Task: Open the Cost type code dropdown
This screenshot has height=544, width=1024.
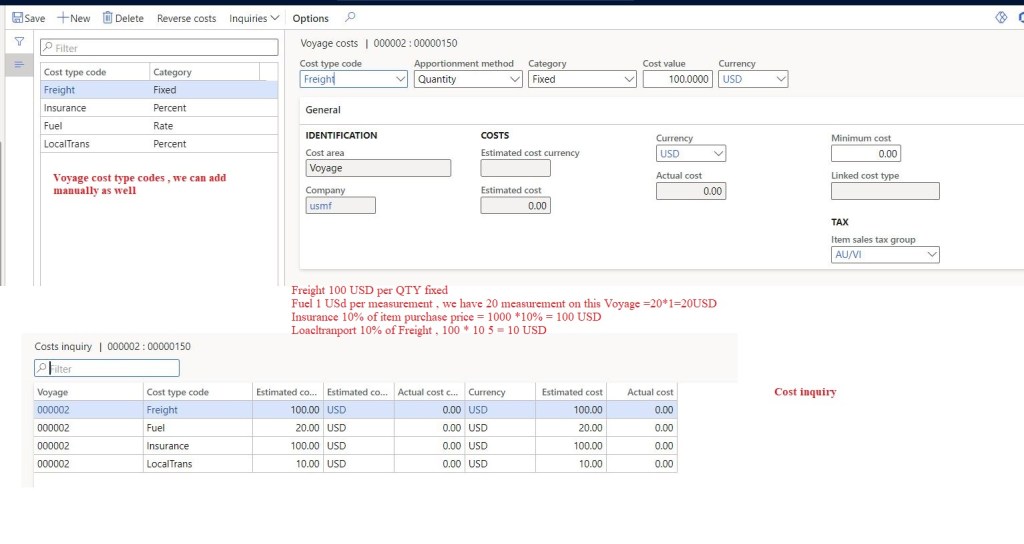Action: [x=399, y=79]
